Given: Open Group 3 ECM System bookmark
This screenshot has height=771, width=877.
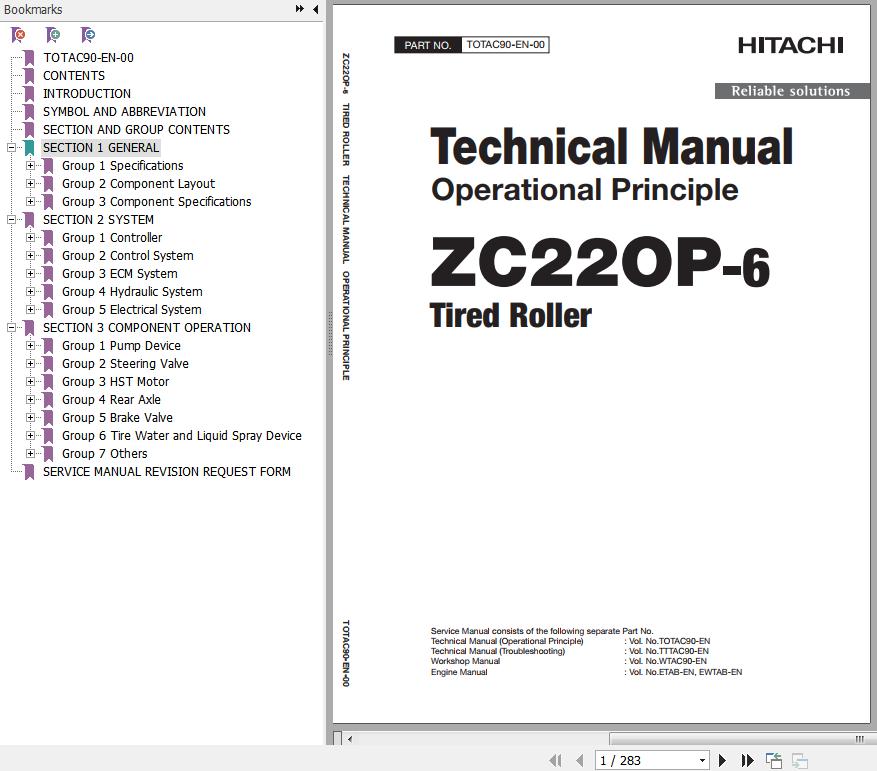Looking at the screenshot, I should [120, 274].
